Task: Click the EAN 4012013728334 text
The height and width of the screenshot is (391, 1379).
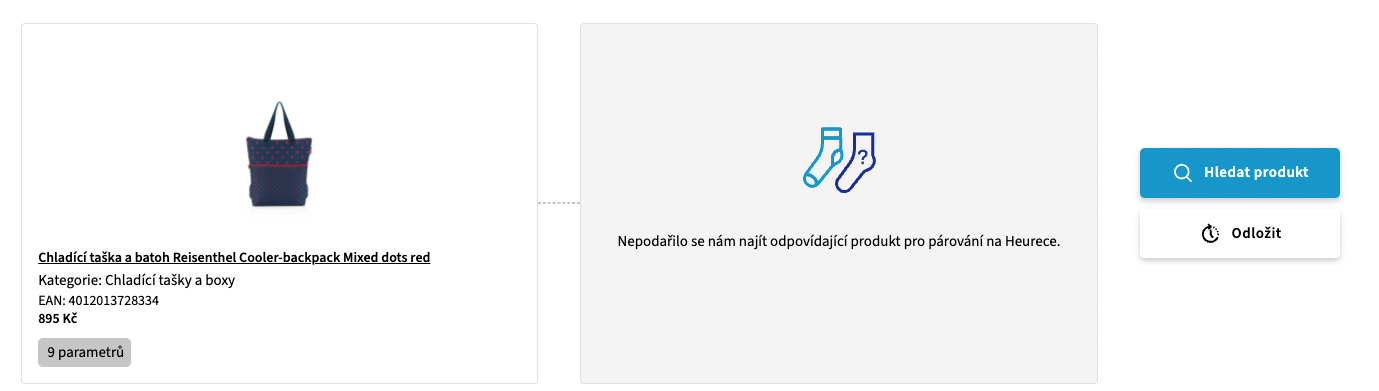Action: pos(99,300)
